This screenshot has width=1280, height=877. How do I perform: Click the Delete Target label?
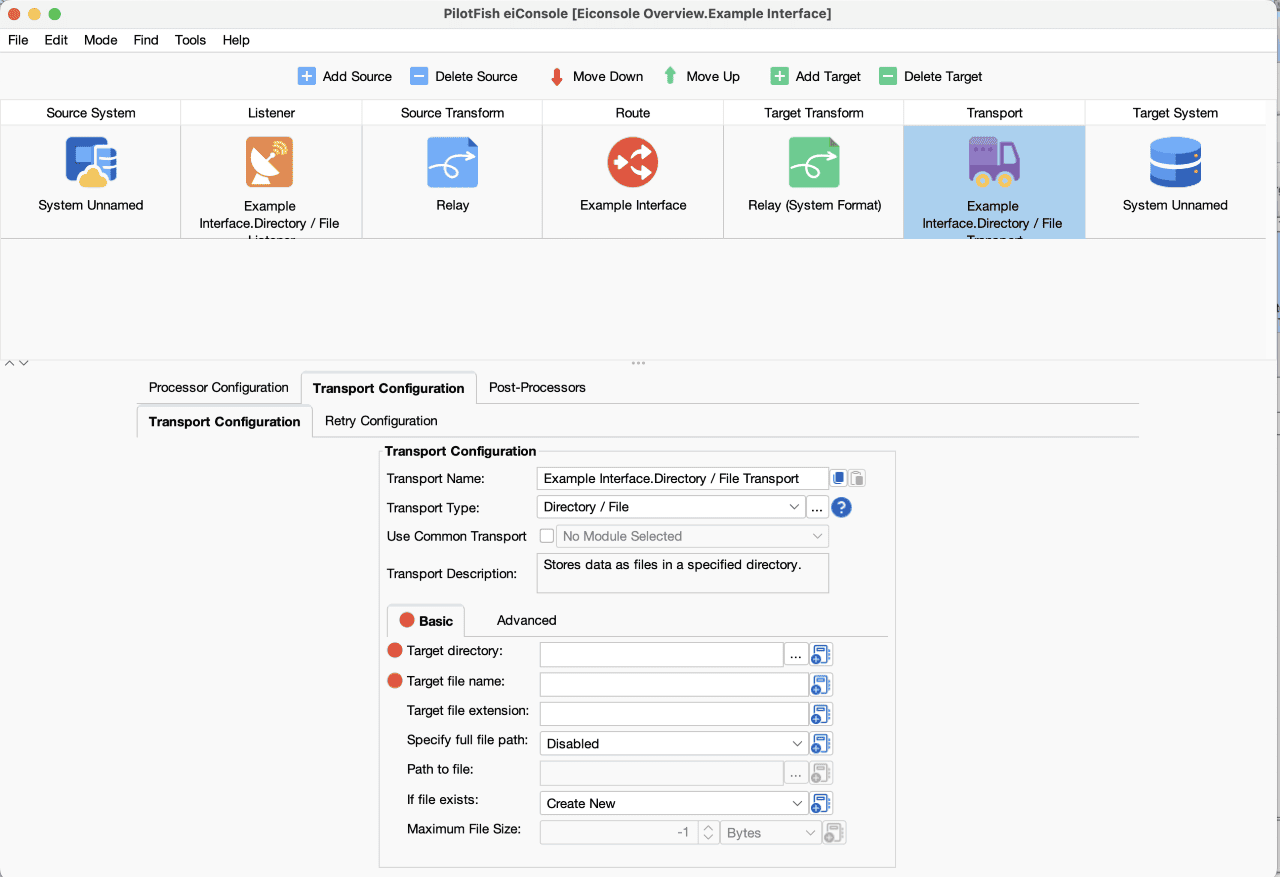[x=943, y=76]
